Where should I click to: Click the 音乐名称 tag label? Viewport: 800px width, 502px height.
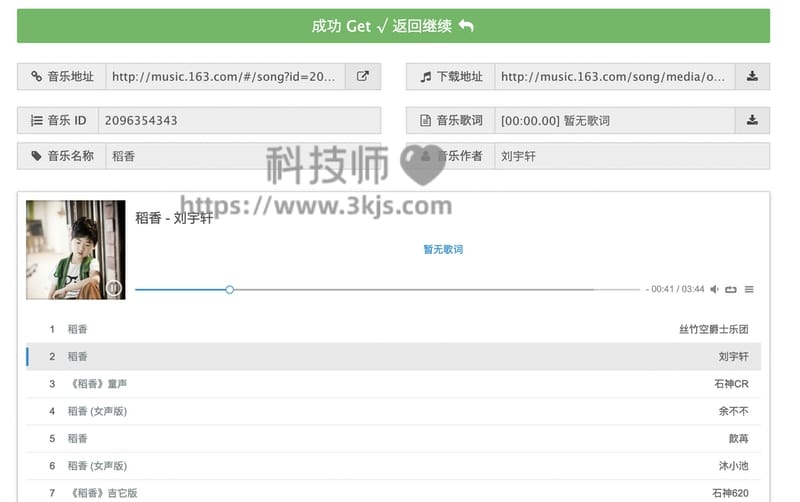click(x=62, y=156)
